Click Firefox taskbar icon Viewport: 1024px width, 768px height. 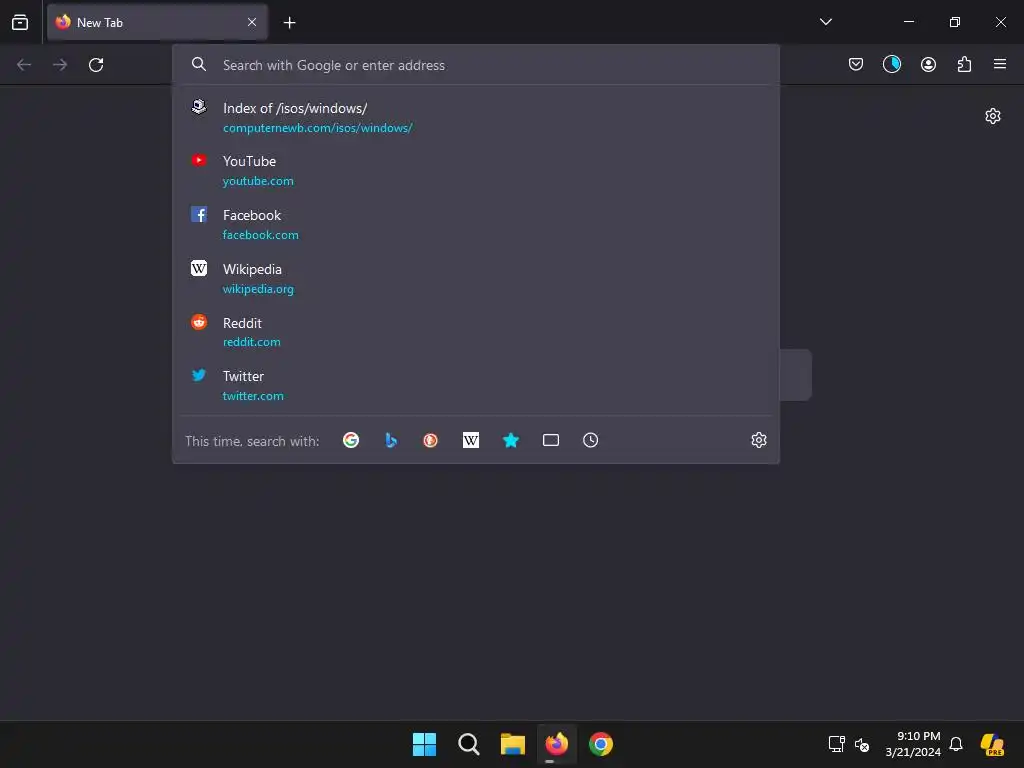556,744
